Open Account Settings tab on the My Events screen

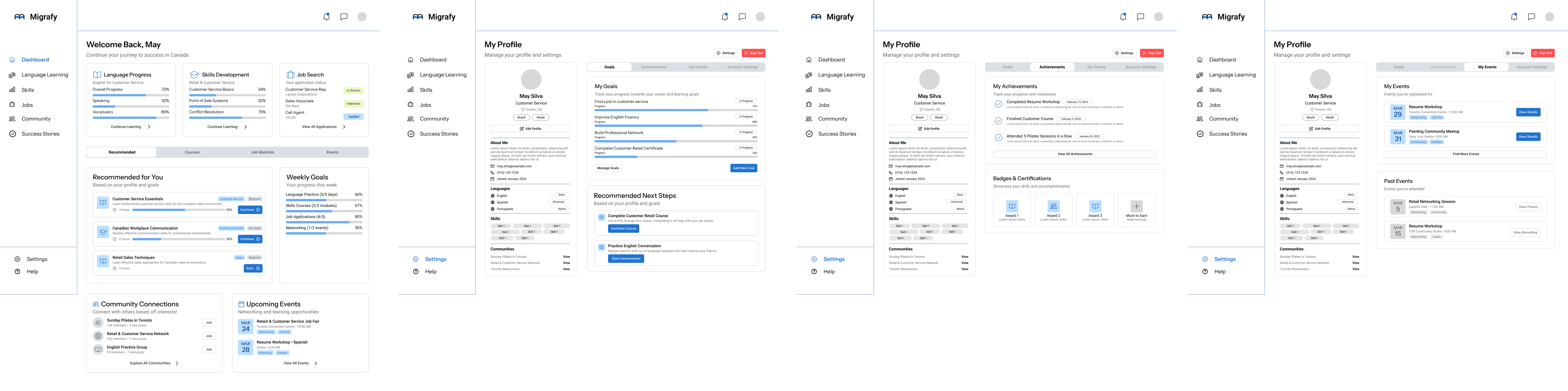click(1532, 67)
